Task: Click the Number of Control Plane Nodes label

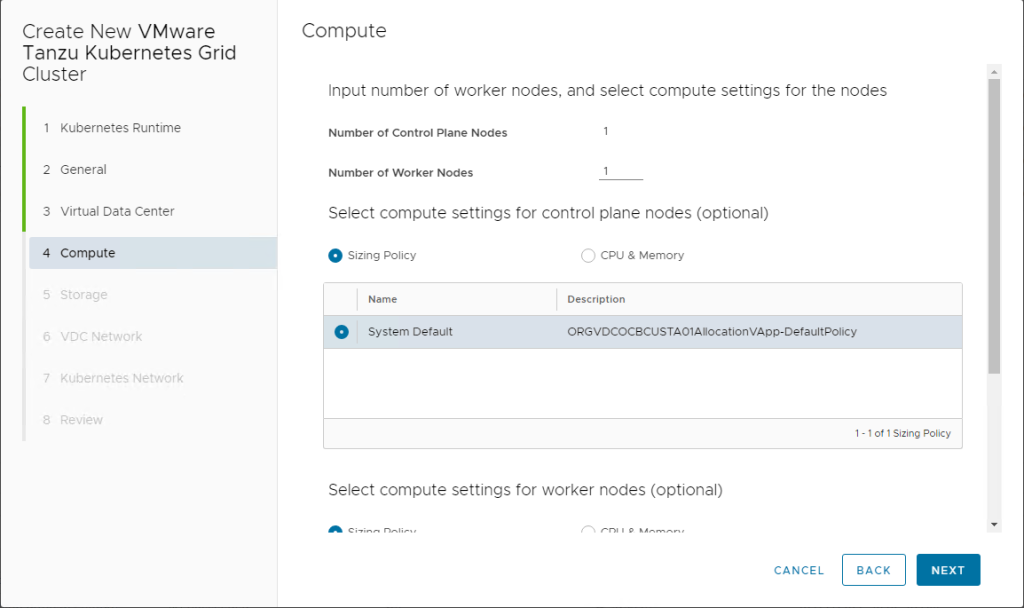Action: 417,133
